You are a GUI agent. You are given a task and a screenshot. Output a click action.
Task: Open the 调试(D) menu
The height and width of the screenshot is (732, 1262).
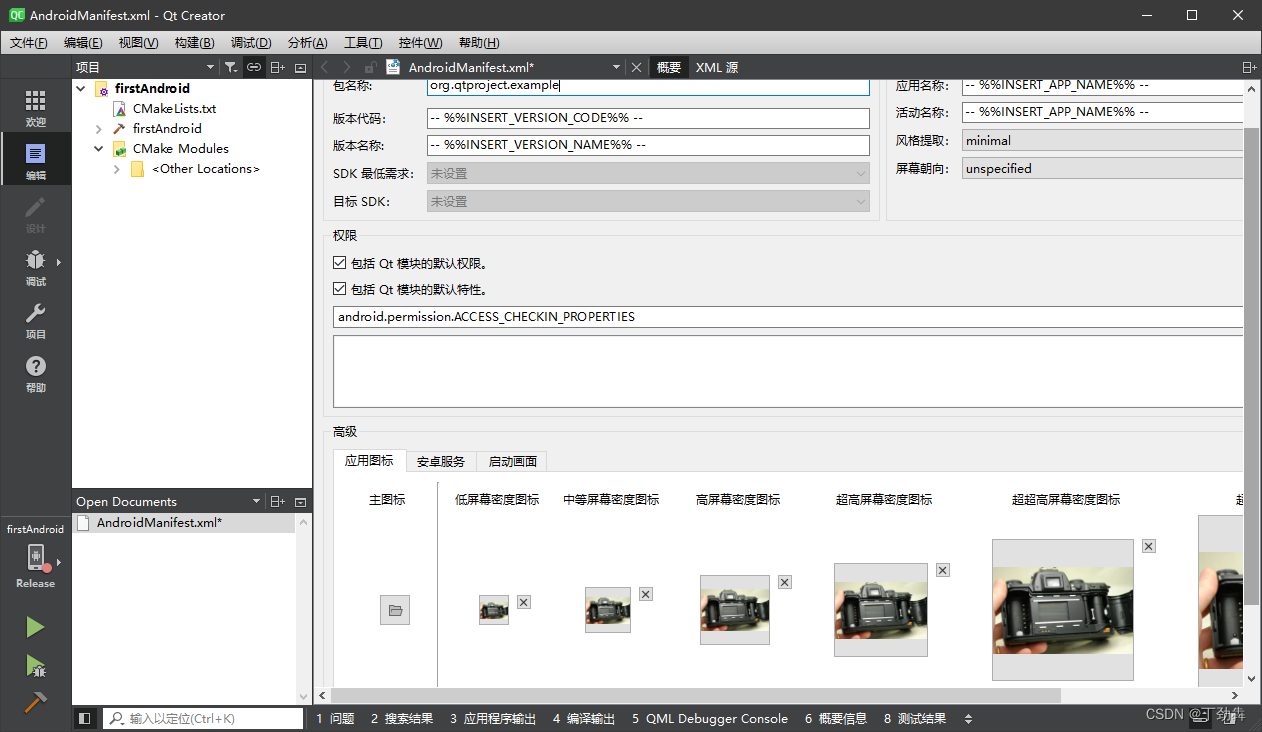pos(251,42)
